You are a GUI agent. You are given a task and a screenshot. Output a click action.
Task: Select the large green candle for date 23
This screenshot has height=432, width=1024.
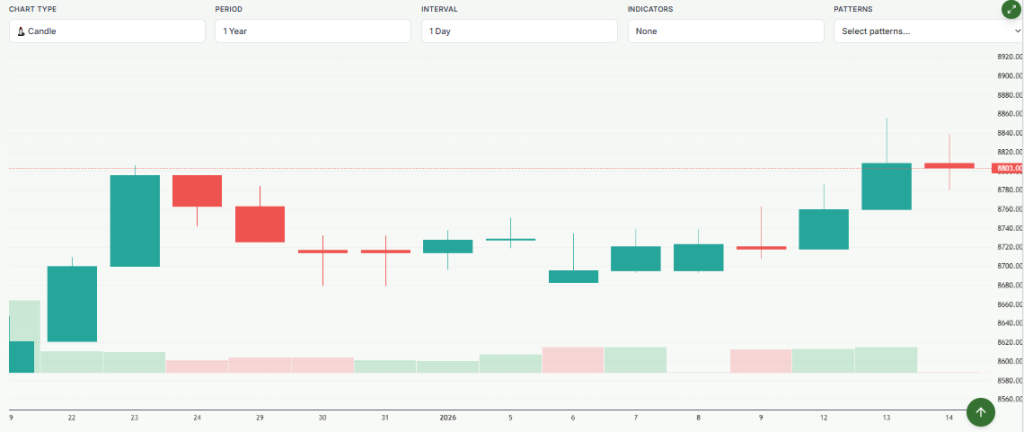coord(135,221)
